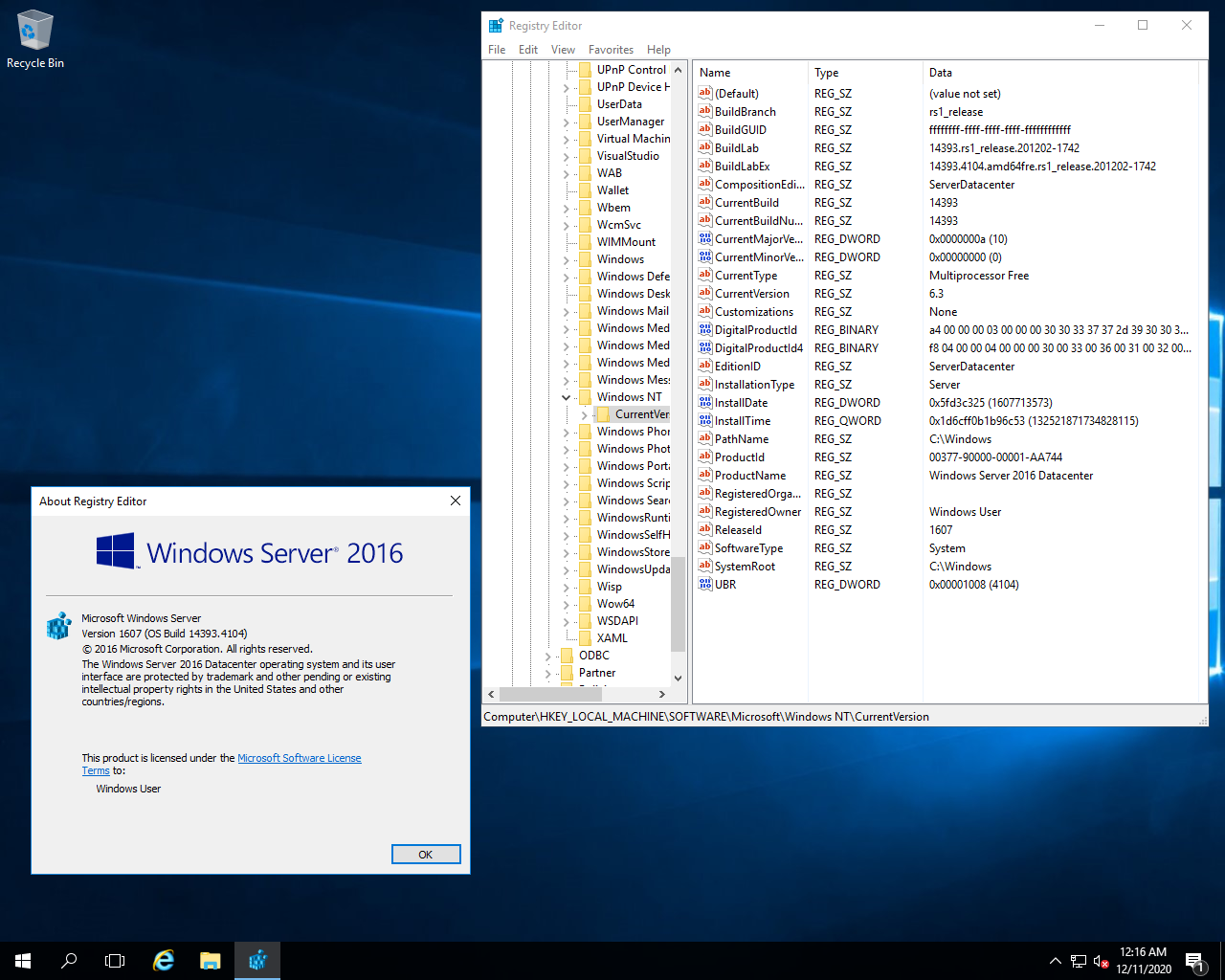The height and width of the screenshot is (980, 1225).
Task: Open the Edit menu
Action: 528,50
